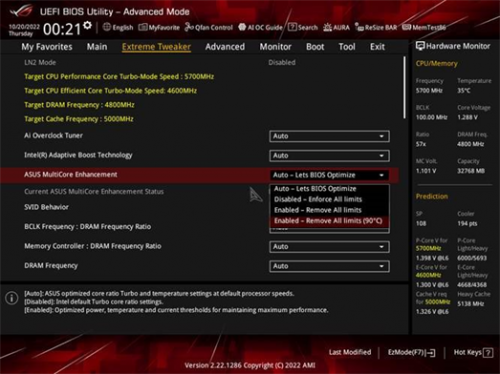Click the Hot Keys question-mark icon
The image size is (500, 374).
[488, 353]
